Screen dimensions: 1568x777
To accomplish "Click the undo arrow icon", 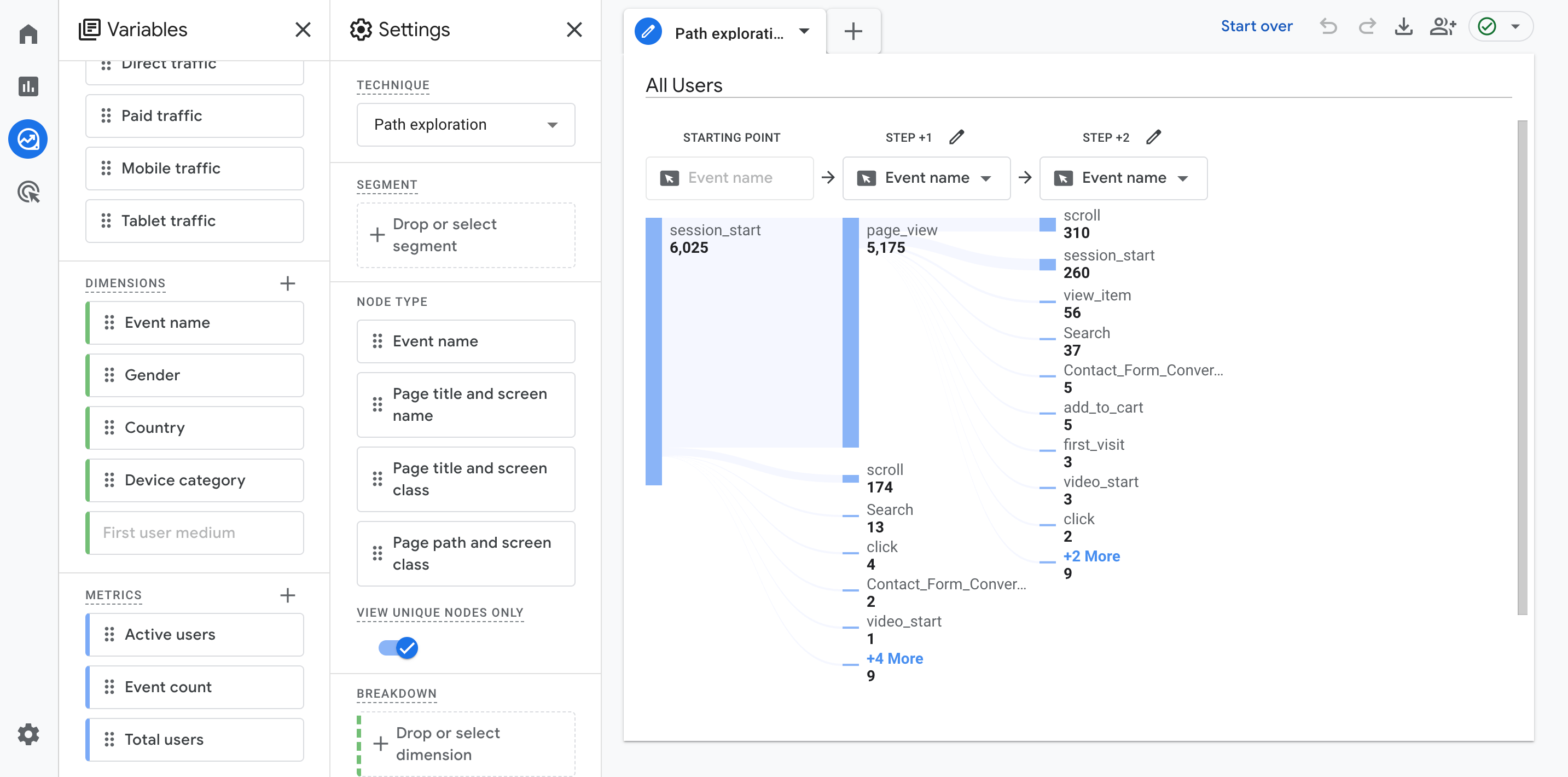I will (1328, 27).
